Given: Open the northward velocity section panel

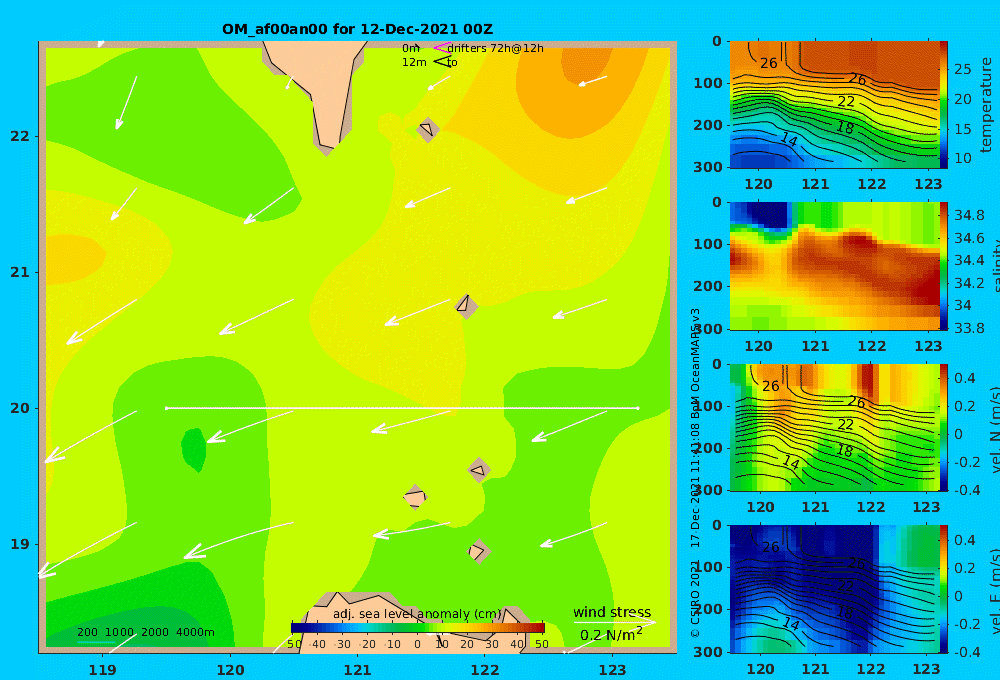Looking at the screenshot, I should point(835,427).
